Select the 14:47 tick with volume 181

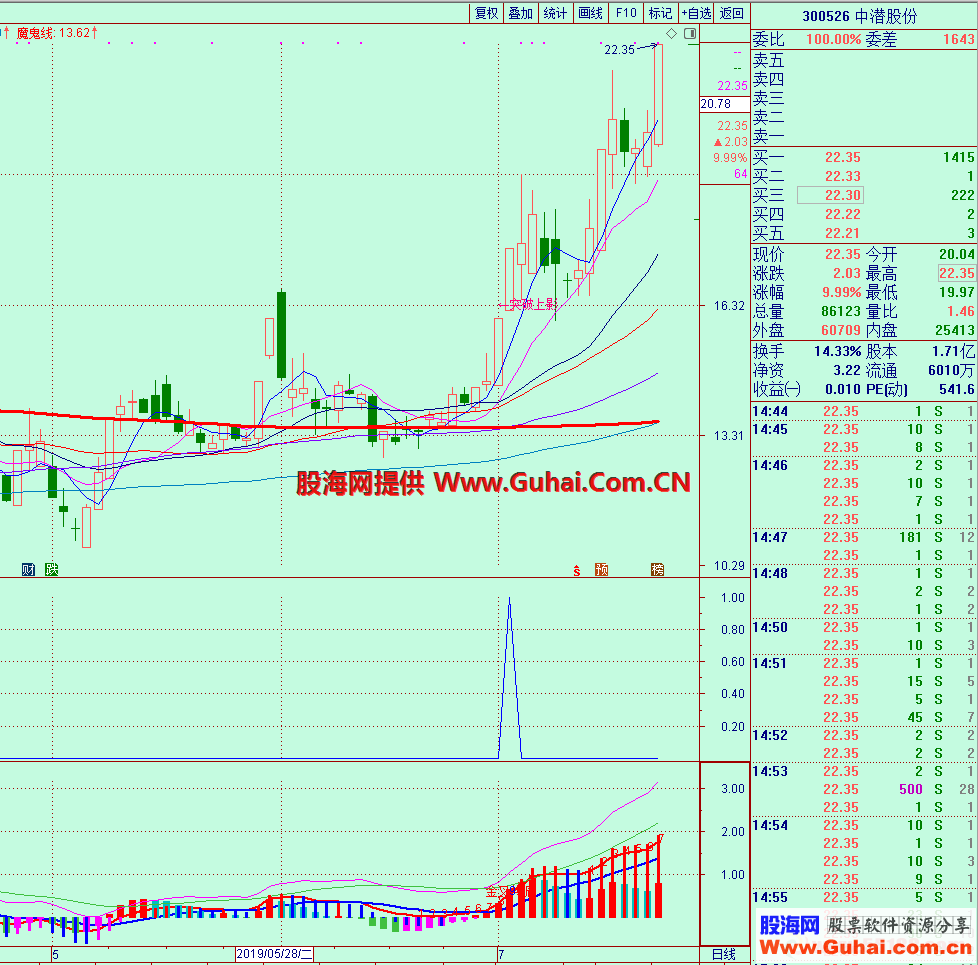click(x=864, y=537)
